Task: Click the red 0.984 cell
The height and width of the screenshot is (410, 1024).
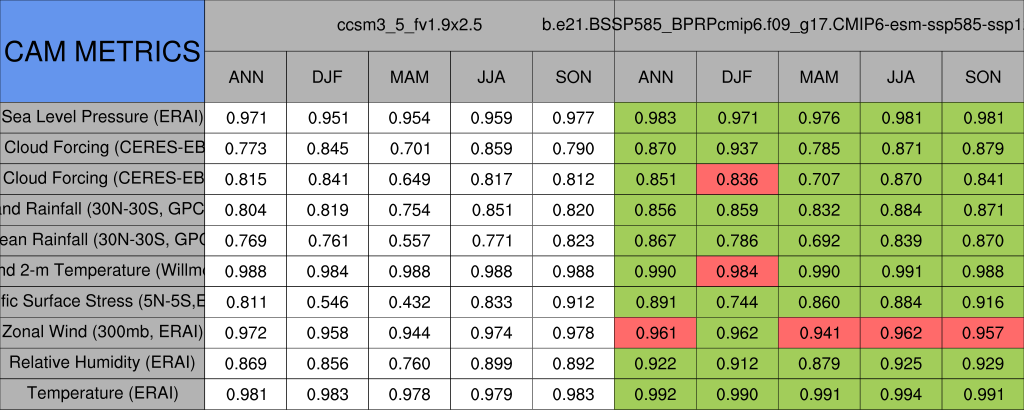Action: 737,270
